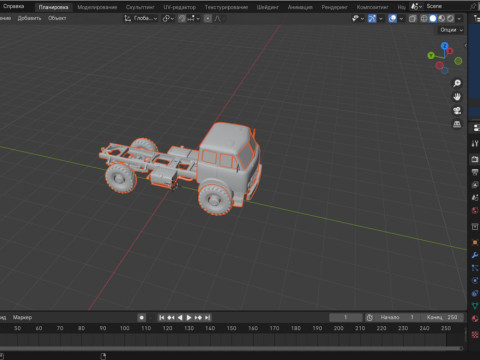Select solid viewport shading
Screen dimensions: 480x360
coord(433,19)
